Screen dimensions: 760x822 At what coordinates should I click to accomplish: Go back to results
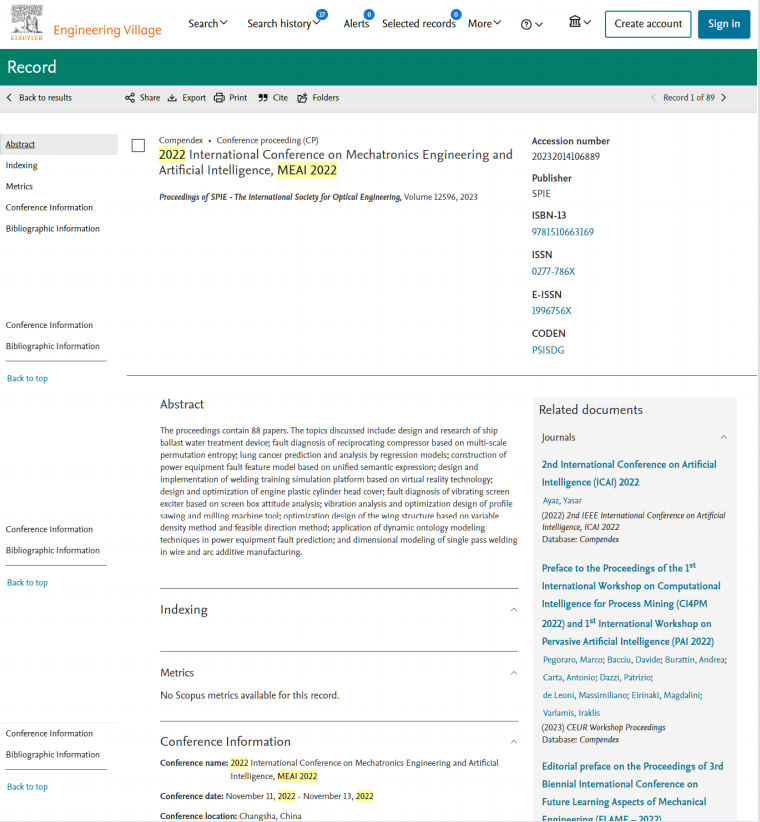(x=39, y=98)
